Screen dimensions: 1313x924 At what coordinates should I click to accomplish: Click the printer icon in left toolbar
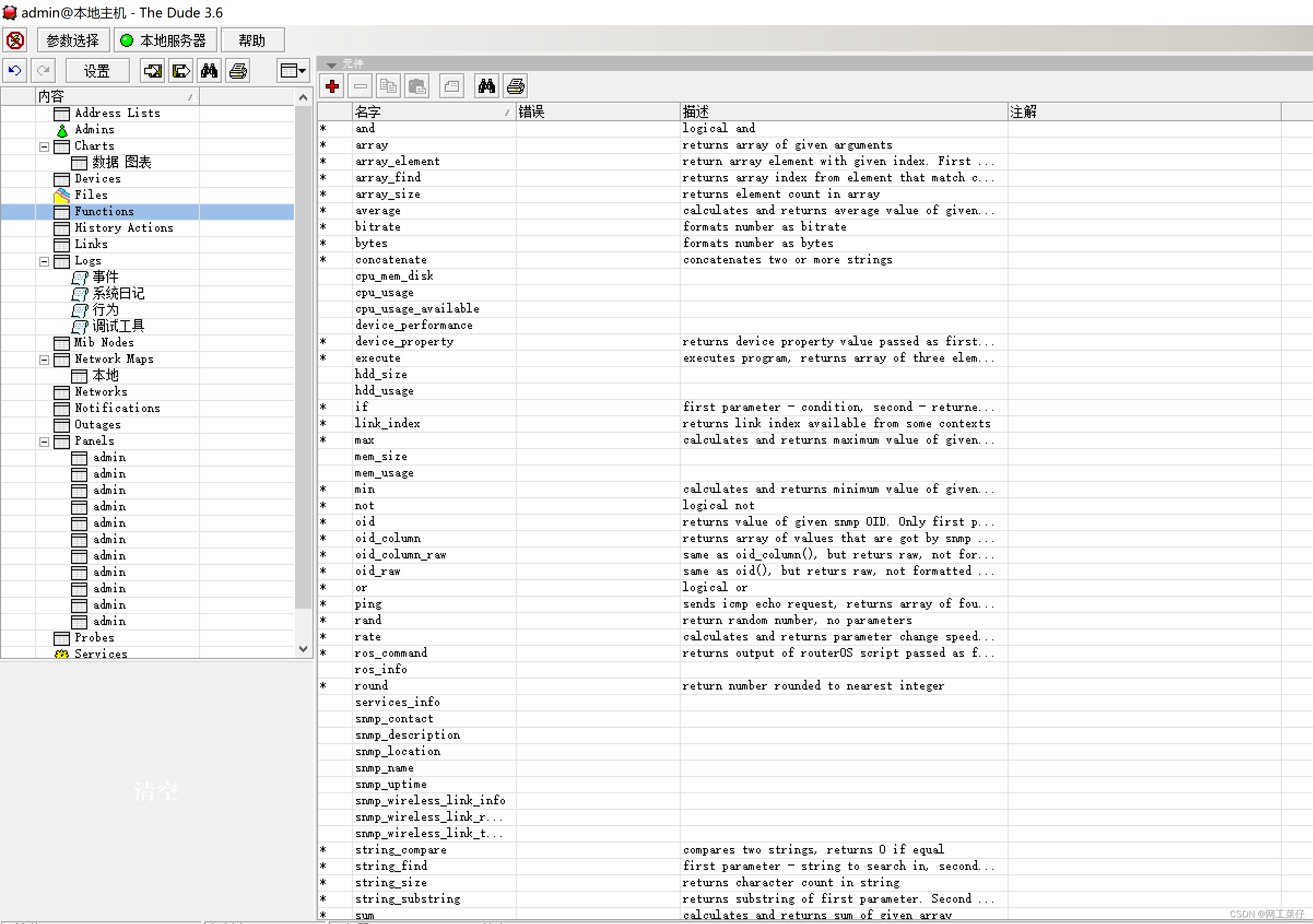pyautogui.click(x=238, y=71)
